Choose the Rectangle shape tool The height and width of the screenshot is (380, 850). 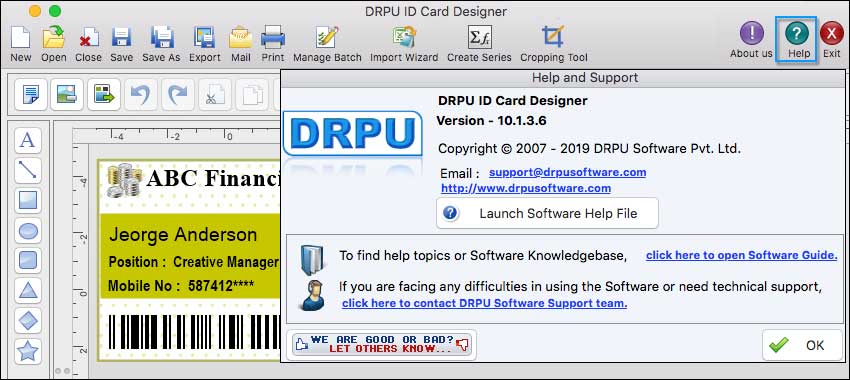28,201
